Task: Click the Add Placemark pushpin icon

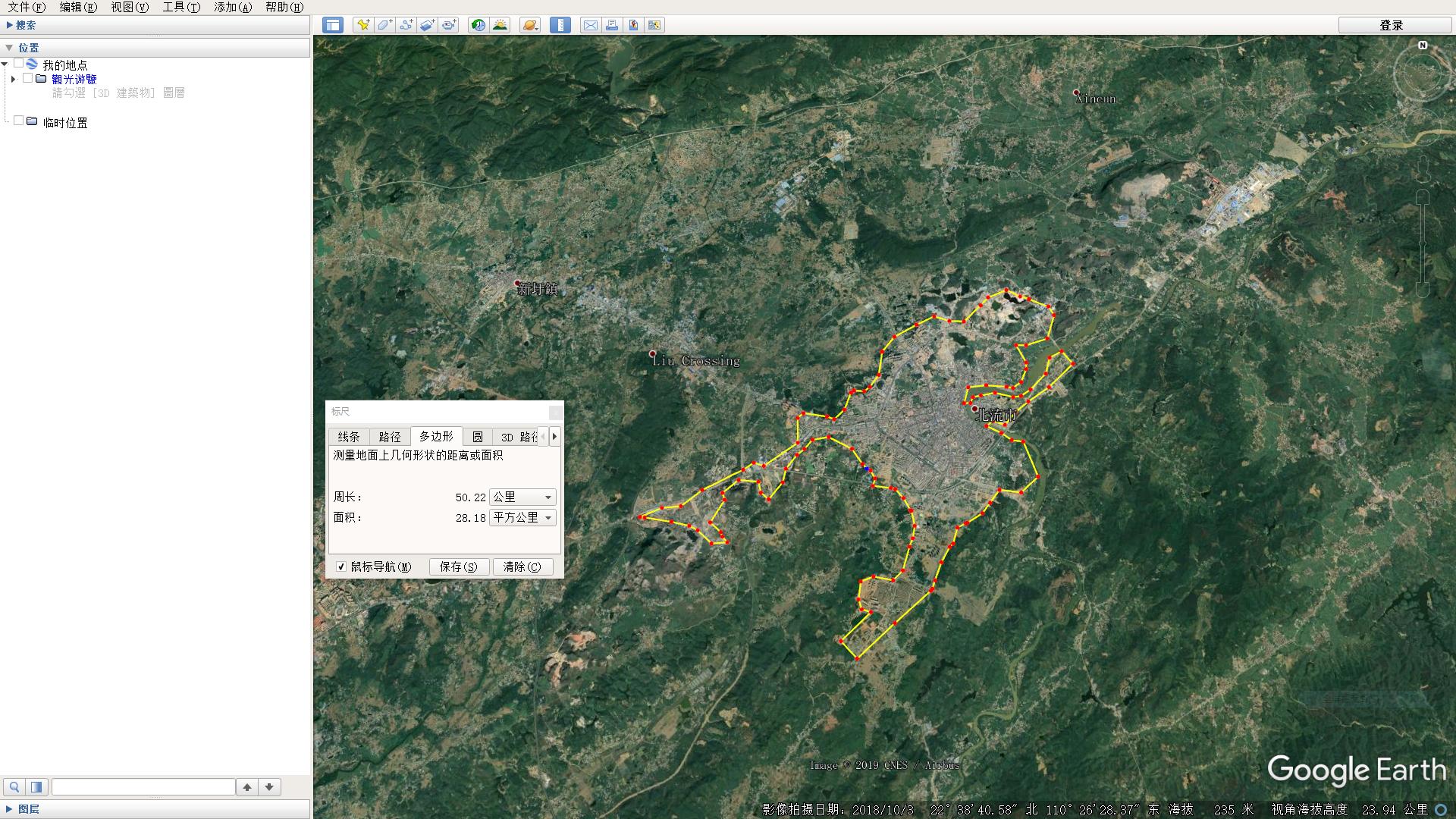Action: [363, 25]
